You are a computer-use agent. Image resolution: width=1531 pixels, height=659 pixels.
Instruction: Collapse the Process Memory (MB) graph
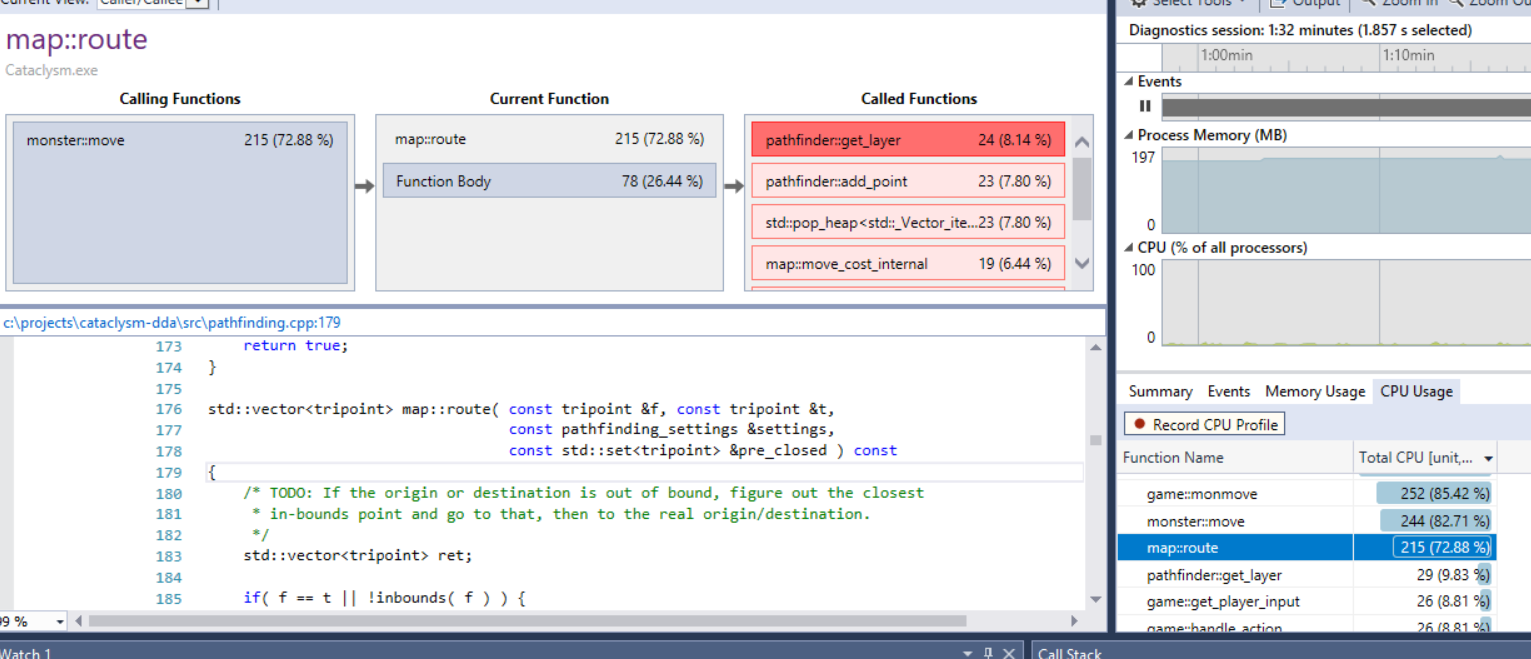point(1129,135)
